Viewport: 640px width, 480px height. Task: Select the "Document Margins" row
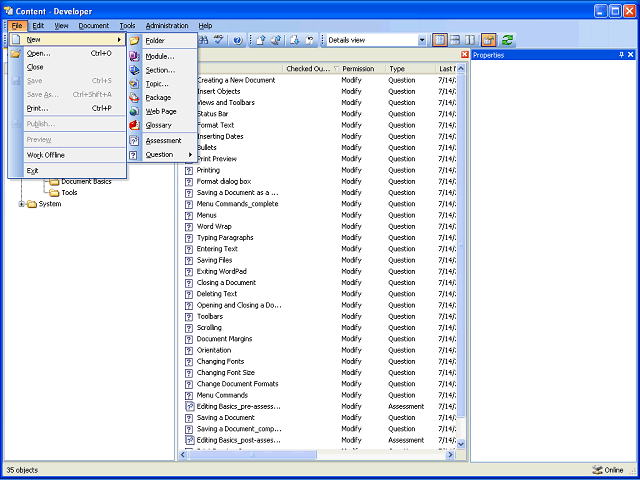320,339
